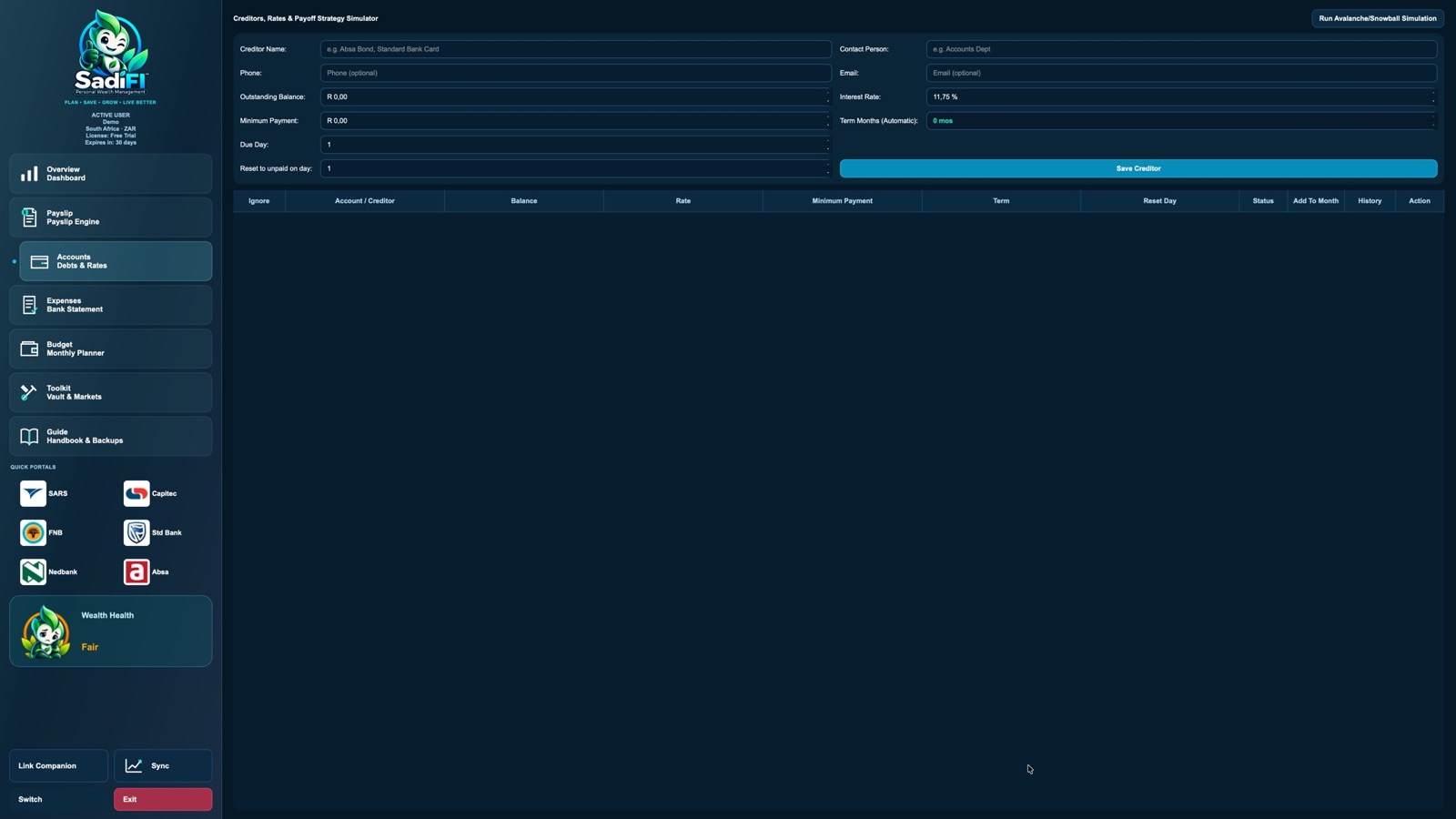This screenshot has height=819, width=1456.
Task: Click the Rate column header
Action: (x=683, y=201)
